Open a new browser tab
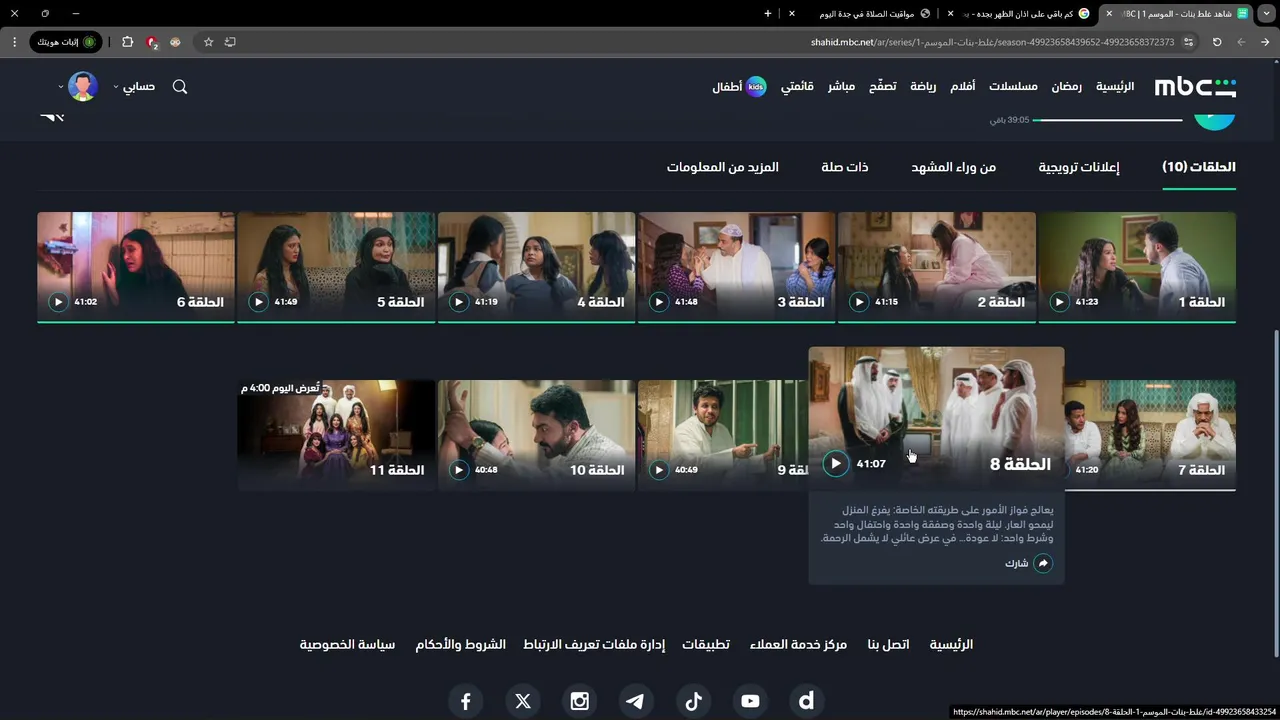1280x720 pixels. pyautogui.click(x=768, y=13)
